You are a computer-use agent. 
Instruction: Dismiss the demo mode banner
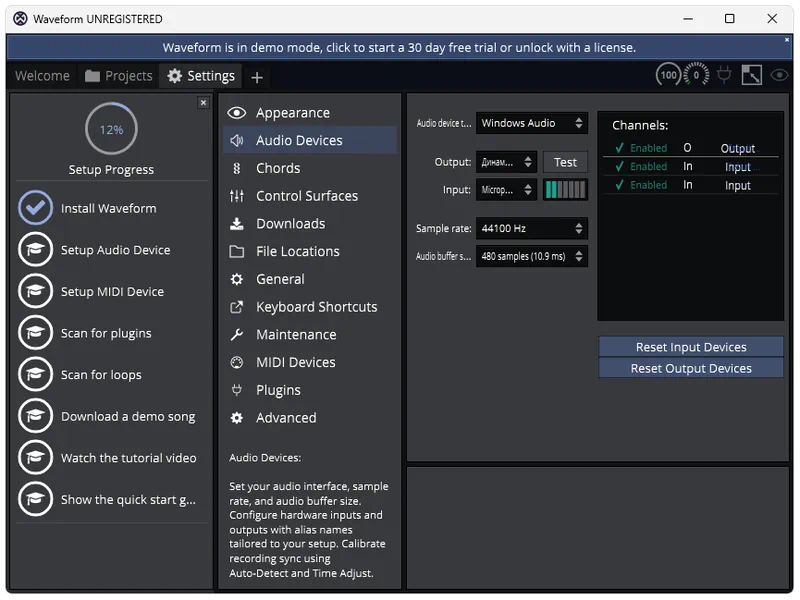(x=787, y=39)
